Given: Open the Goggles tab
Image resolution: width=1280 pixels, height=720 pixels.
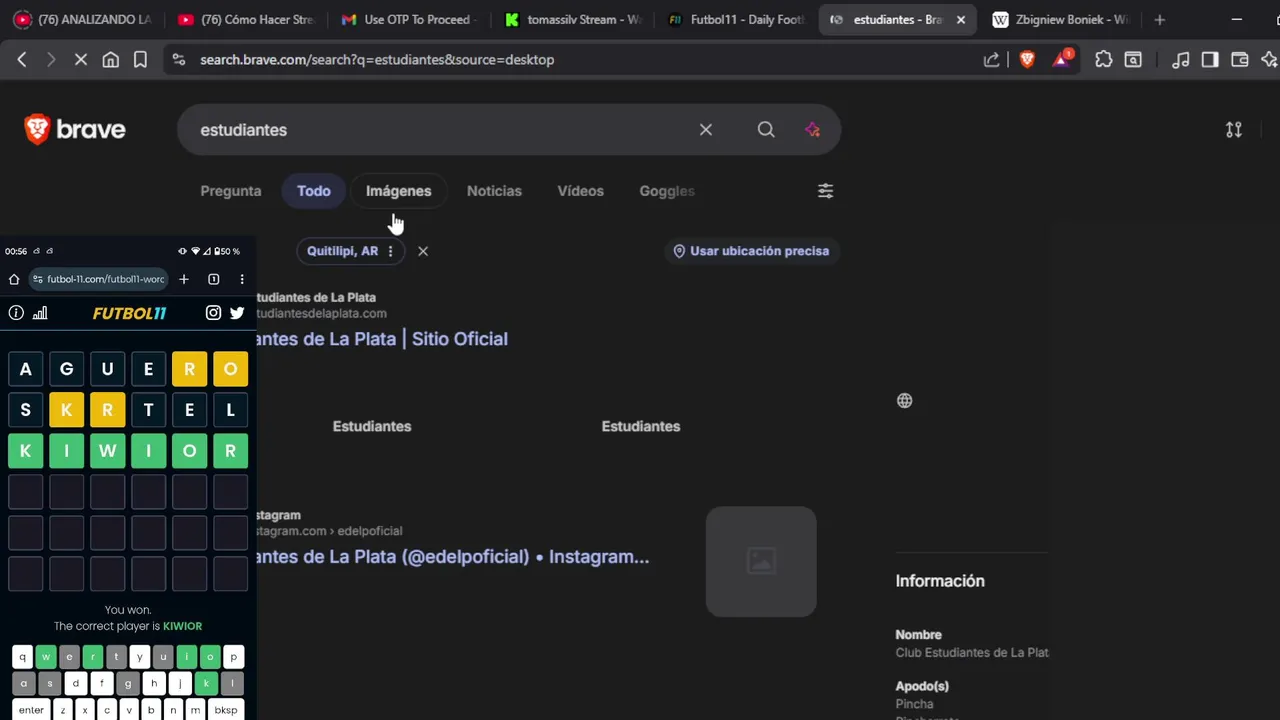Looking at the screenshot, I should 667,191.
